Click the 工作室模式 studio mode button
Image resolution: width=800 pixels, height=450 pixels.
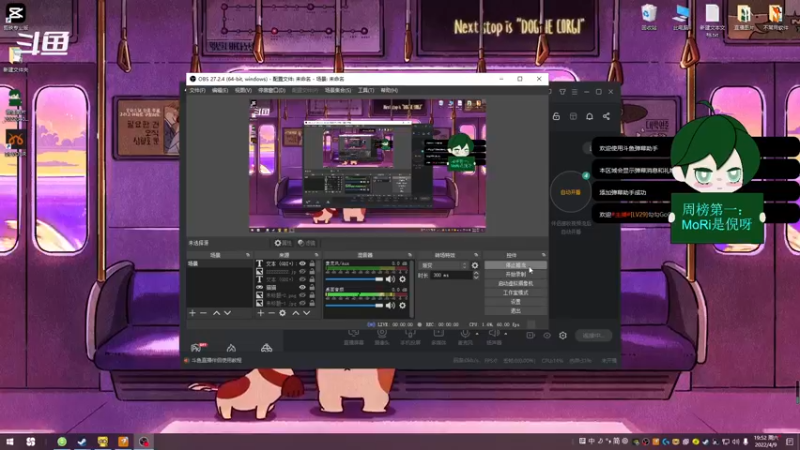point(515,293)
